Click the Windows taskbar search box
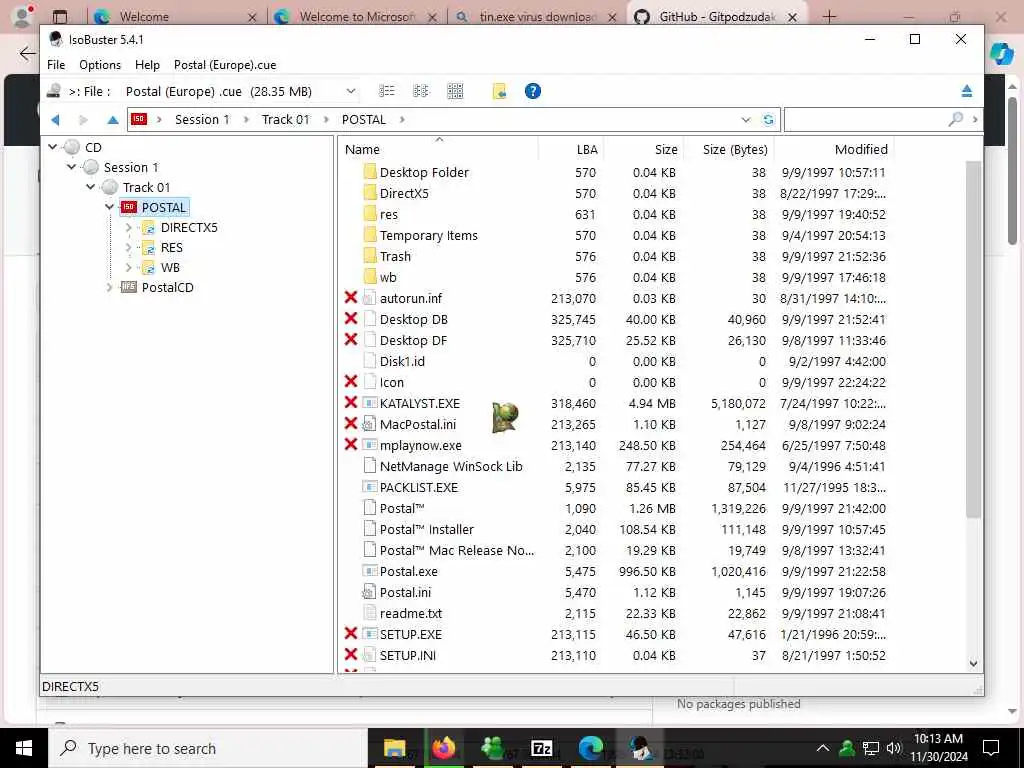Screen dimensions: 1024x768 [x=208, y=748]
